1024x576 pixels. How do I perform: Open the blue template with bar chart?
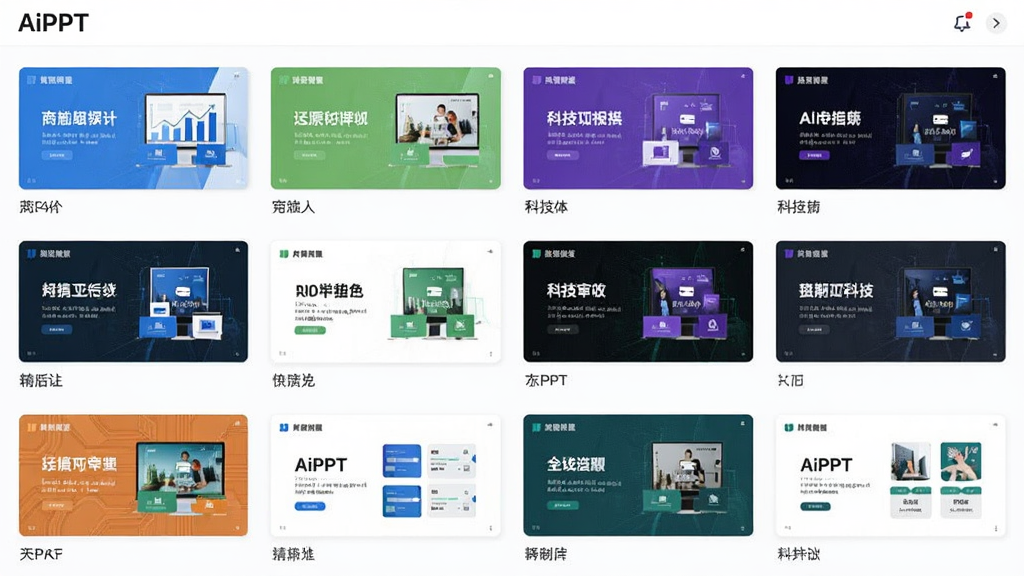pyautogui.click(x=133, y=128)
